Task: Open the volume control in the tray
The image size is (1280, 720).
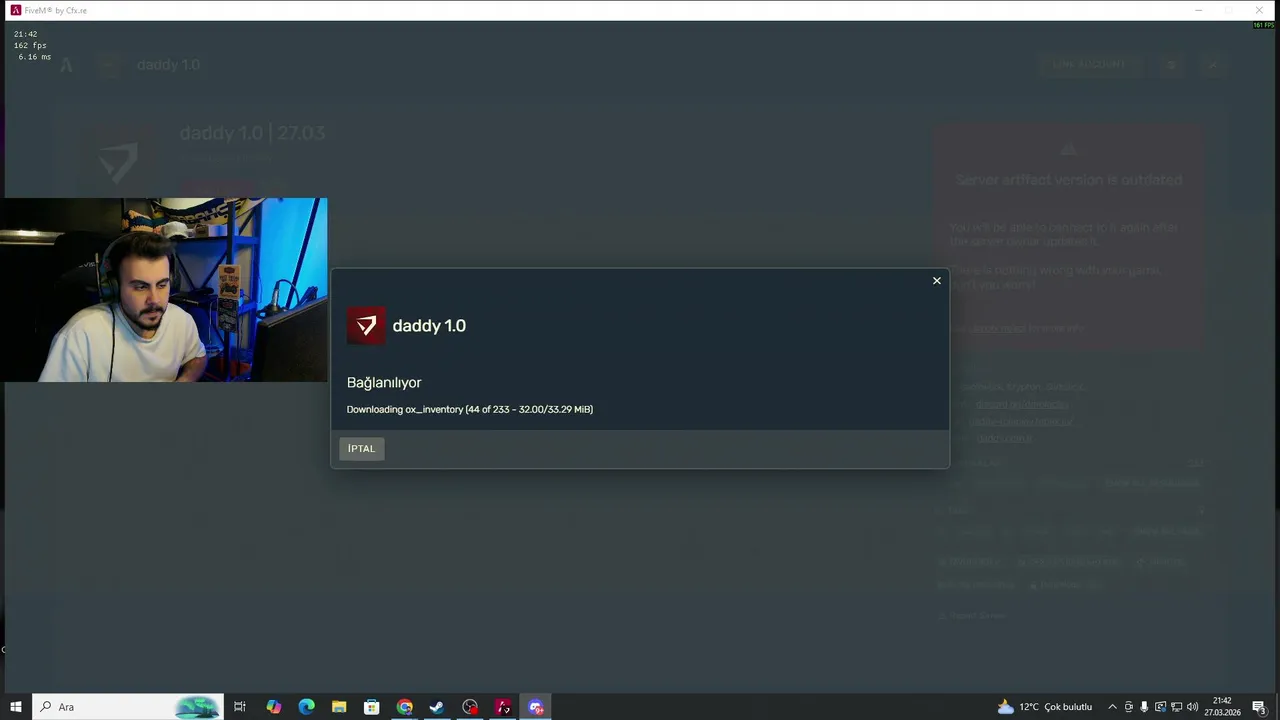Action: pyautogui.click(x=1192, y=707)
